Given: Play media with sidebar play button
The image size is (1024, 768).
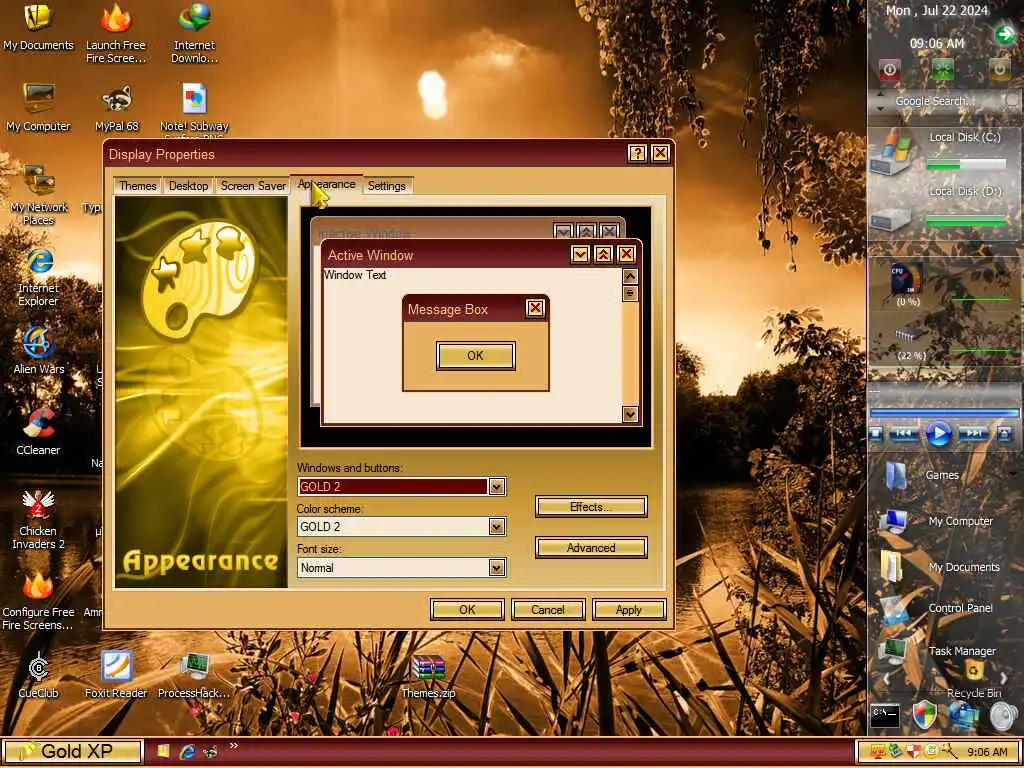Looking at the screenshot, I should click(939, 434).
